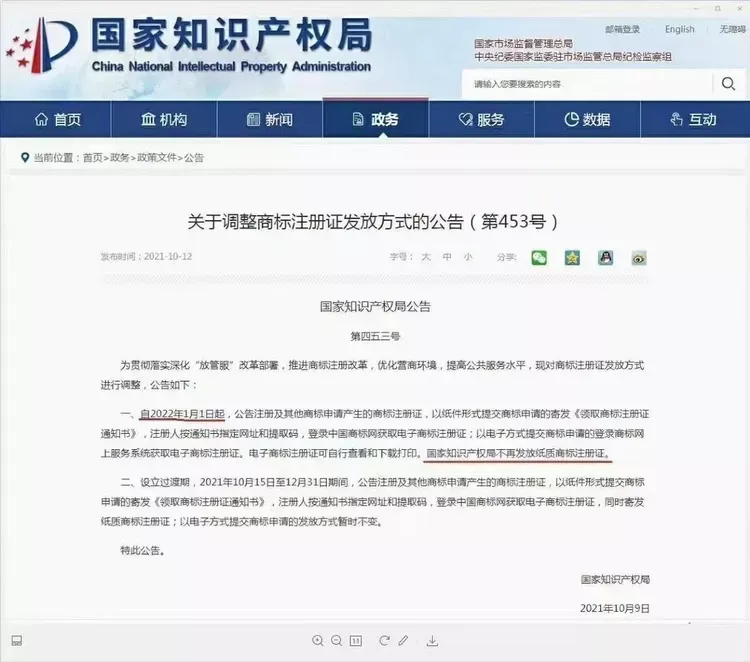Image resolution: width=750 pixels, height=662 pixels.
Task: Click the 1:1 actual size icon
Action: tap(356, 641)
